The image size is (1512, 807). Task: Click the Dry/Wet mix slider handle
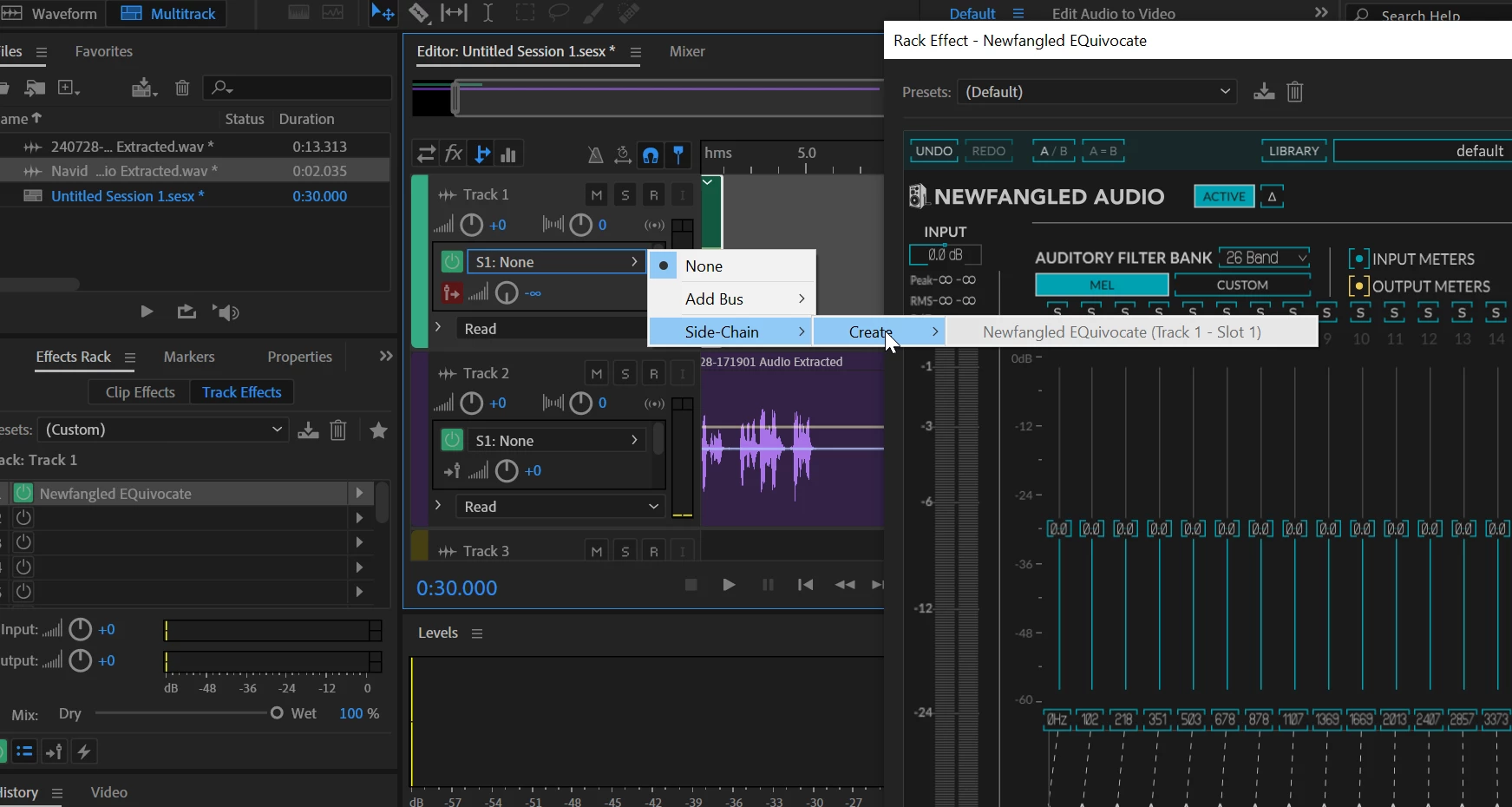[x=277, y=713]
